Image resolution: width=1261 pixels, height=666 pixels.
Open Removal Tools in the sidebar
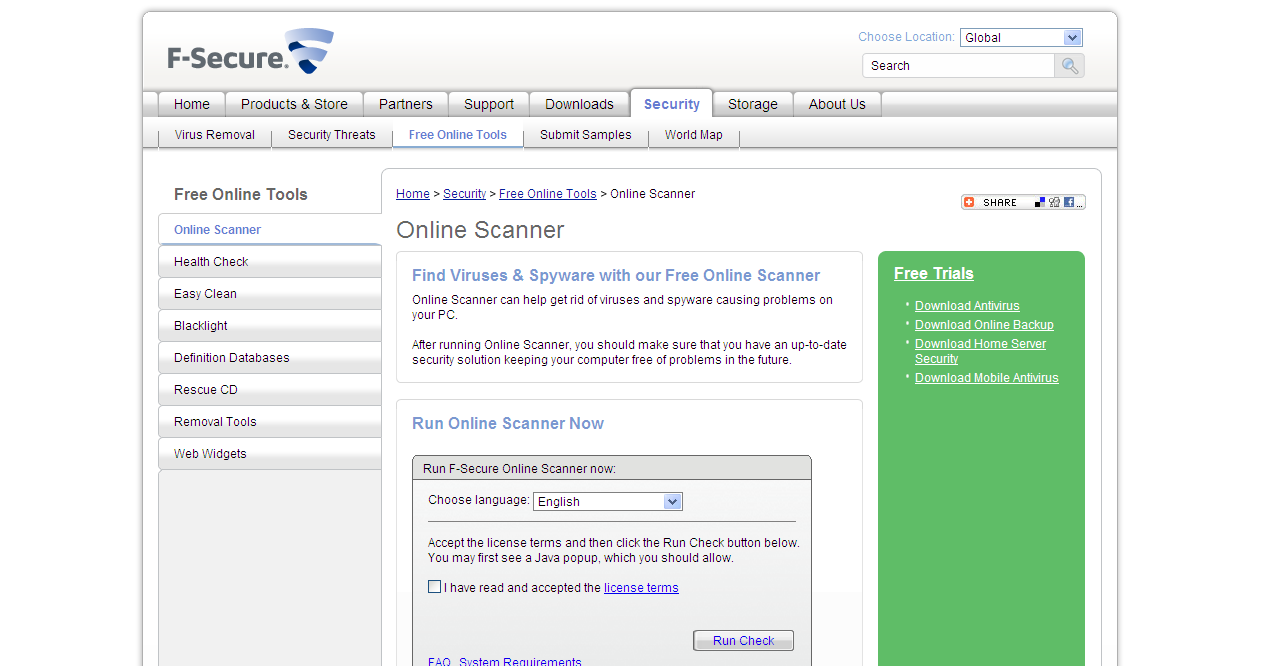click(x=270, y=422)
